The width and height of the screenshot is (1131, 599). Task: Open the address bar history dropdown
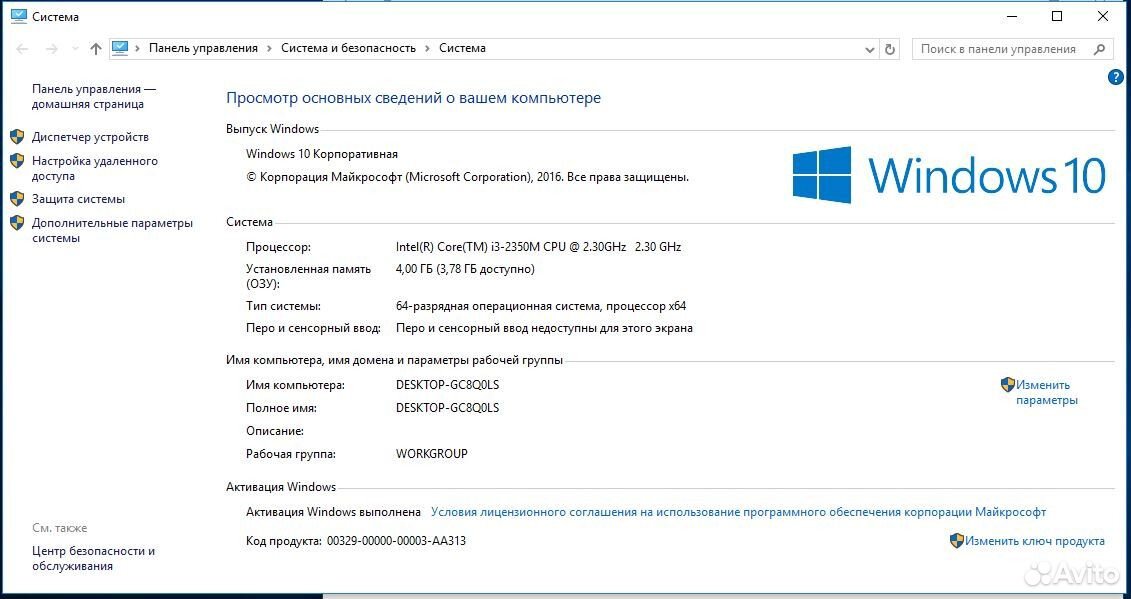(869, 49)
